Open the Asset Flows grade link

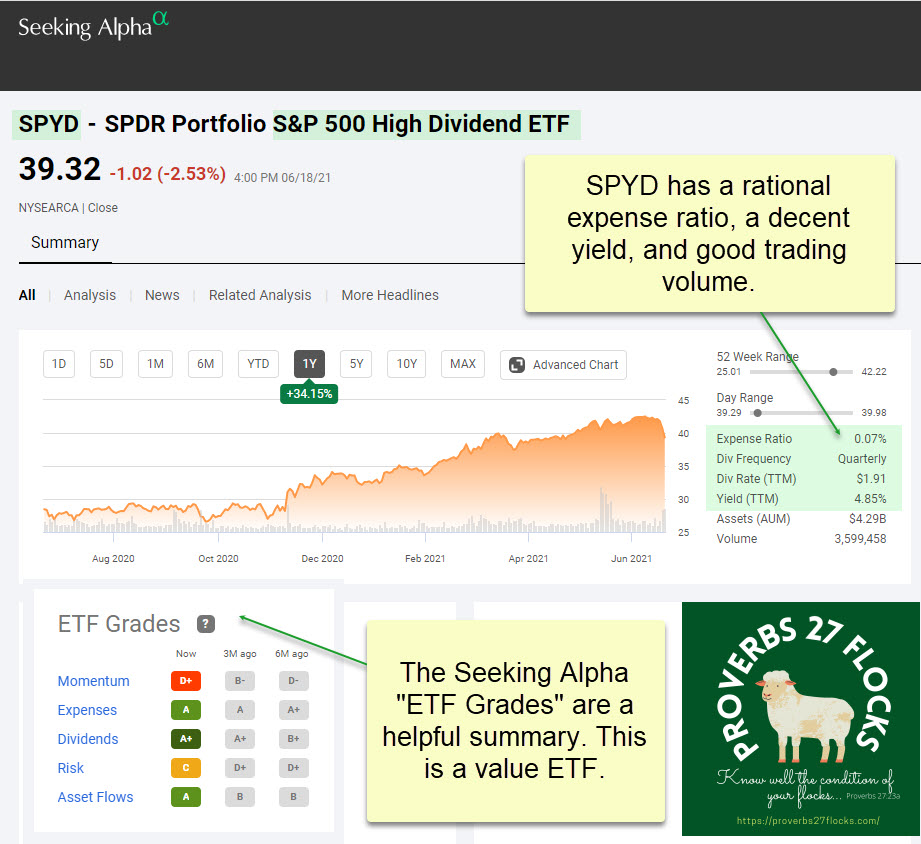coord(95,798)
